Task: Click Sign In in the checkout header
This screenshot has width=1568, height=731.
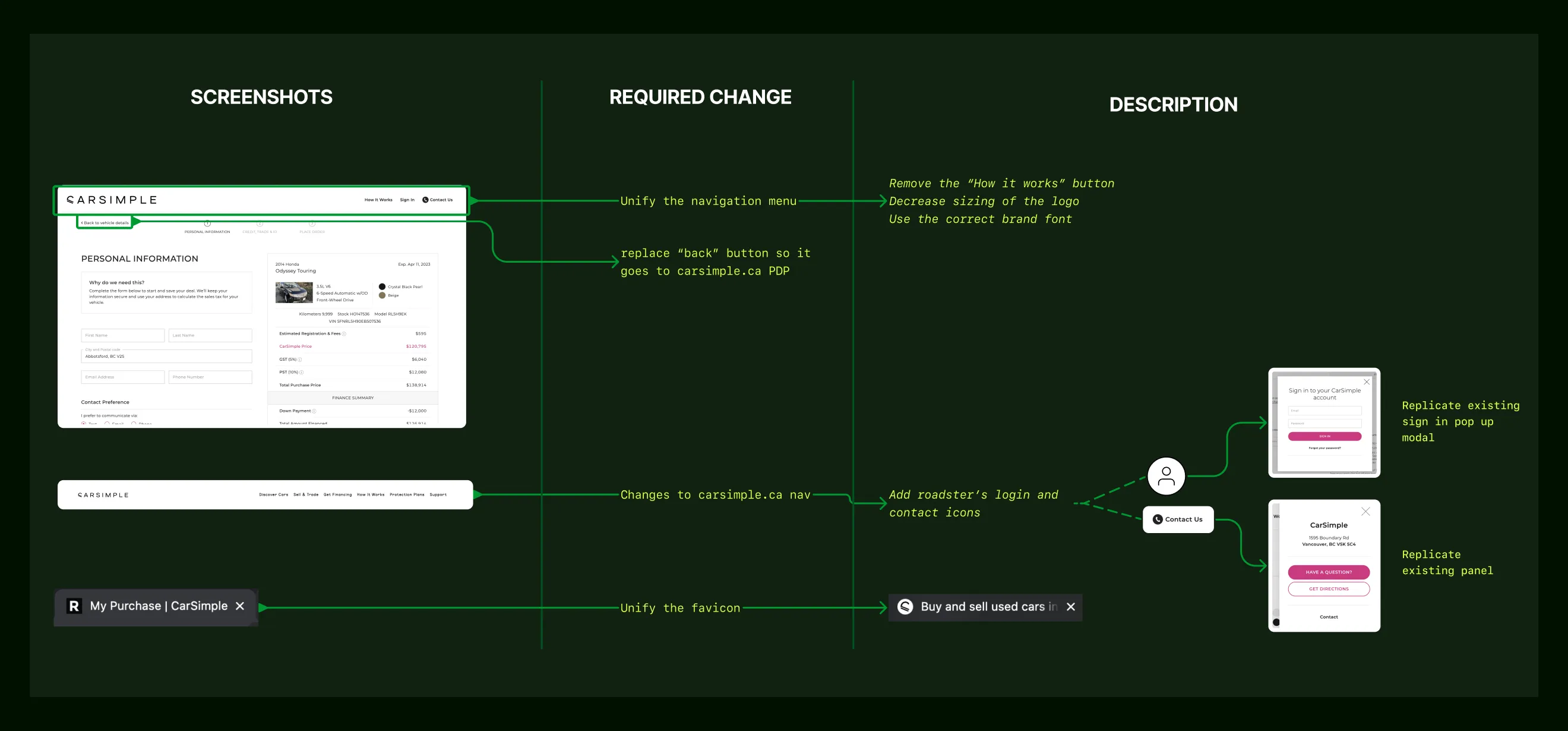Action: pyautogui.click(x=407, y=200)
